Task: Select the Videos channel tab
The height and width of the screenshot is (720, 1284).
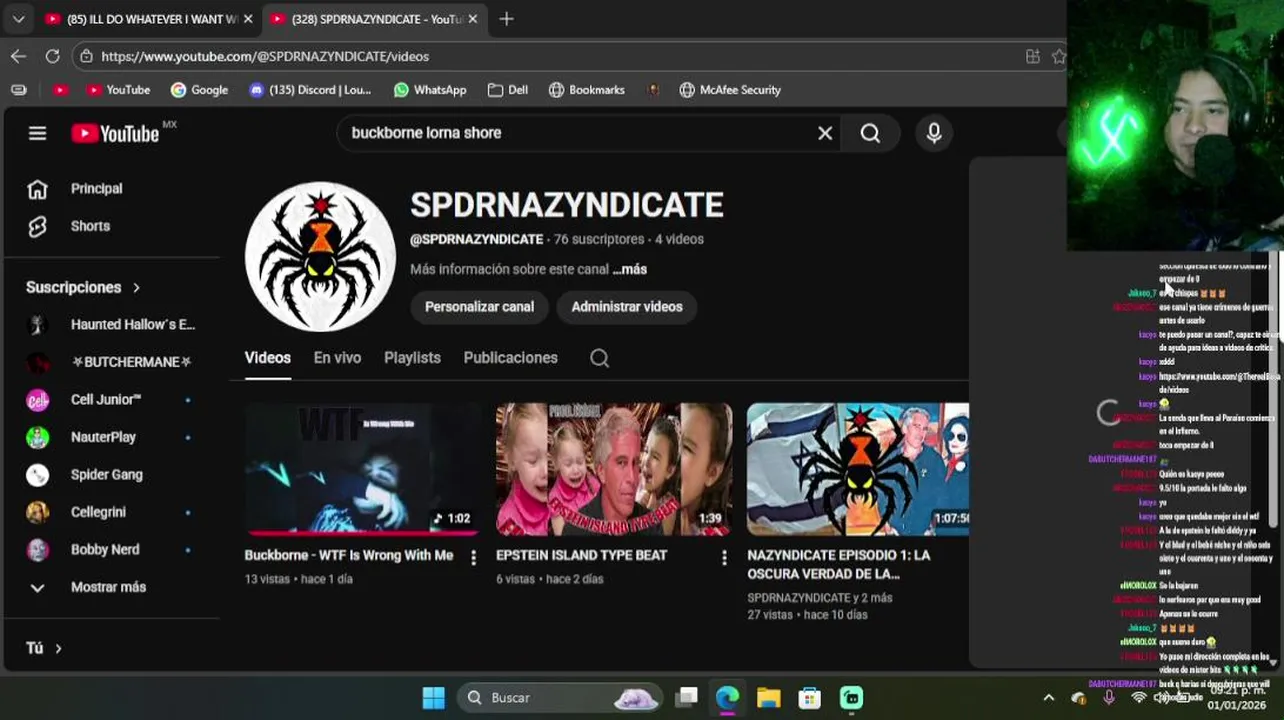Action: 268,358
